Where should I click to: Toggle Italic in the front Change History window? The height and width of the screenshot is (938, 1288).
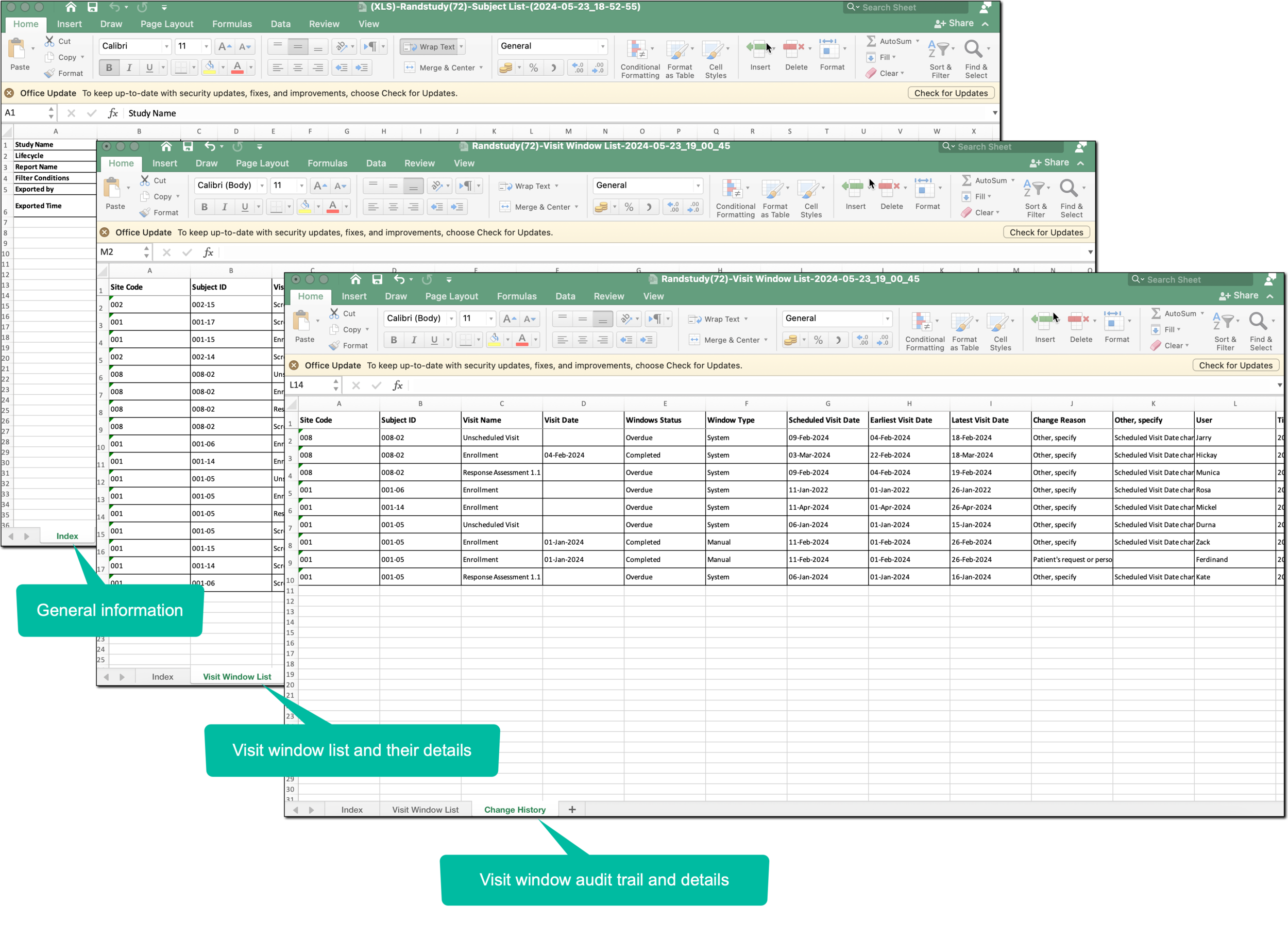[414, 340]
